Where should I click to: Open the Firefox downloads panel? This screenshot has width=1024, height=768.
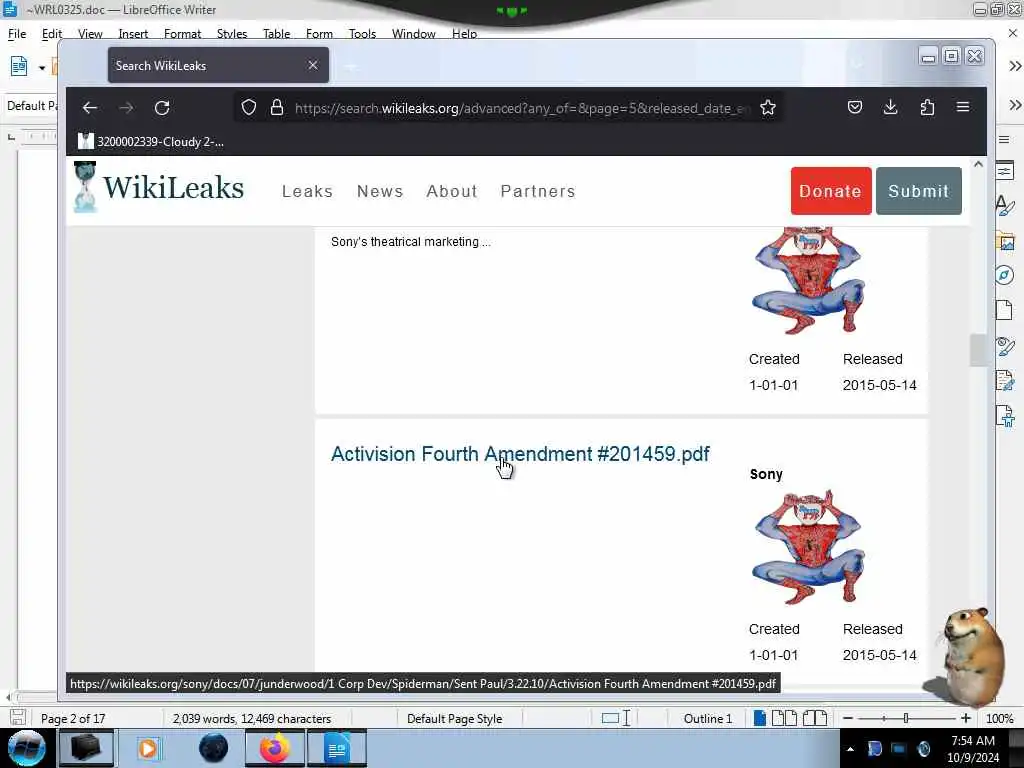coord(890,107)
